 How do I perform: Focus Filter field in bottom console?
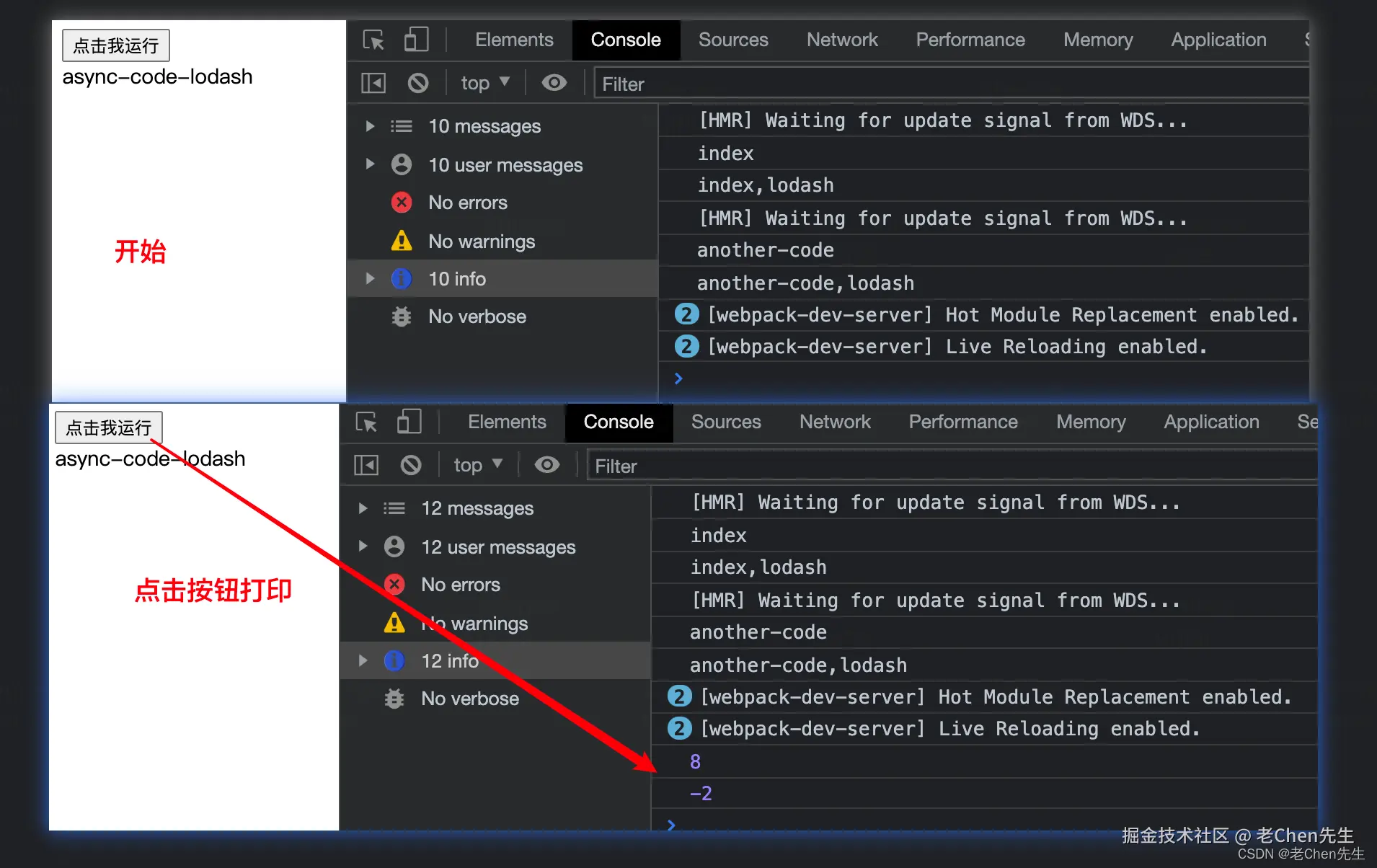pyautogui.click(x=952, y=466)
